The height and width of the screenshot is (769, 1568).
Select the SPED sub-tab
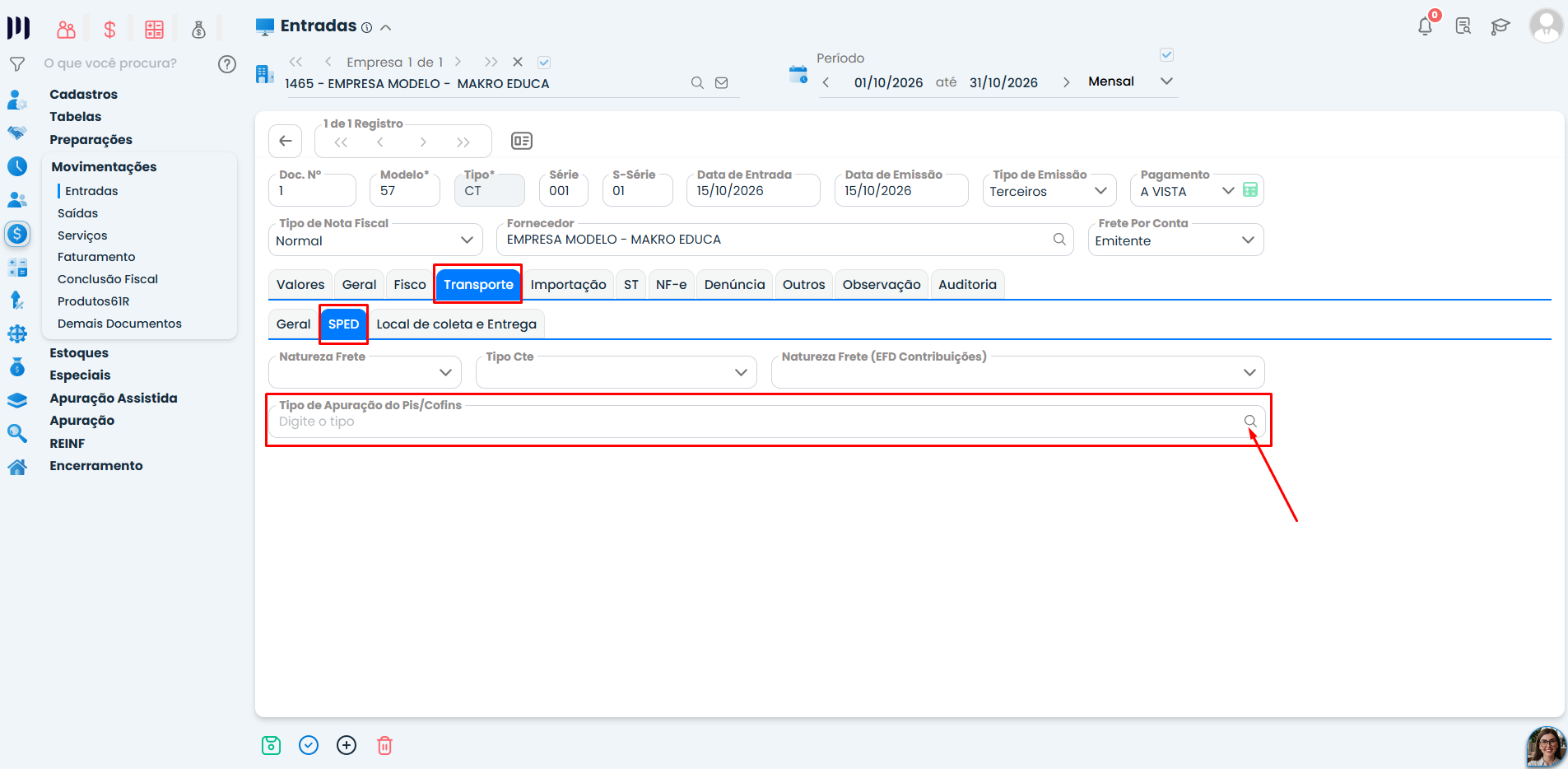coord(343,324)
